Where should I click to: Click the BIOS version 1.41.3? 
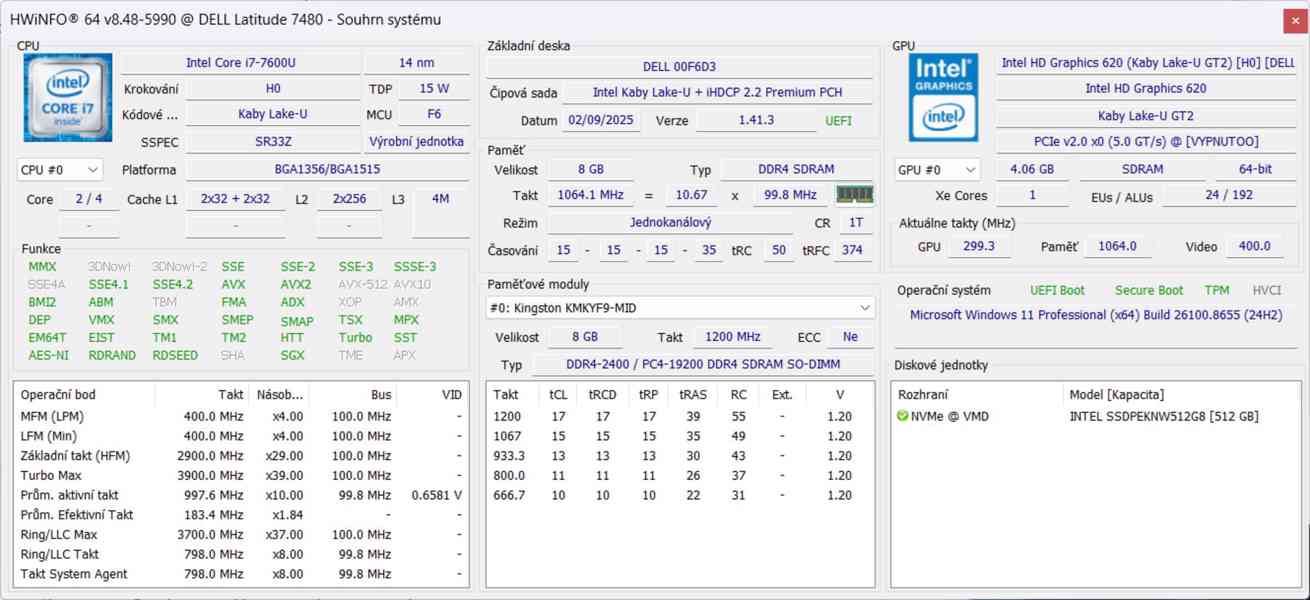point(756,120)
